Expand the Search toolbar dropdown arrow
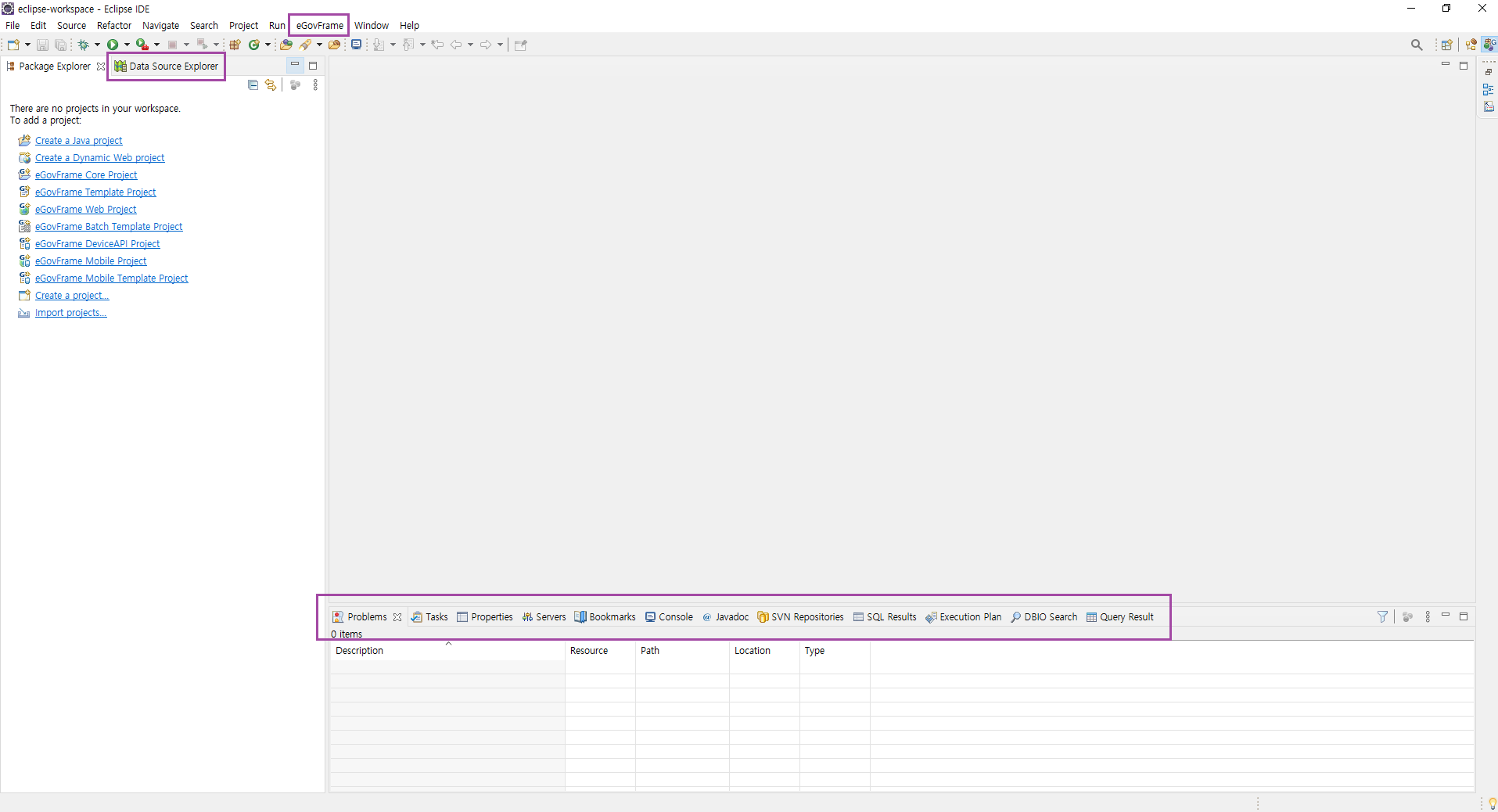This screenshot has width=1498, height=812. [x=319, y=45]
